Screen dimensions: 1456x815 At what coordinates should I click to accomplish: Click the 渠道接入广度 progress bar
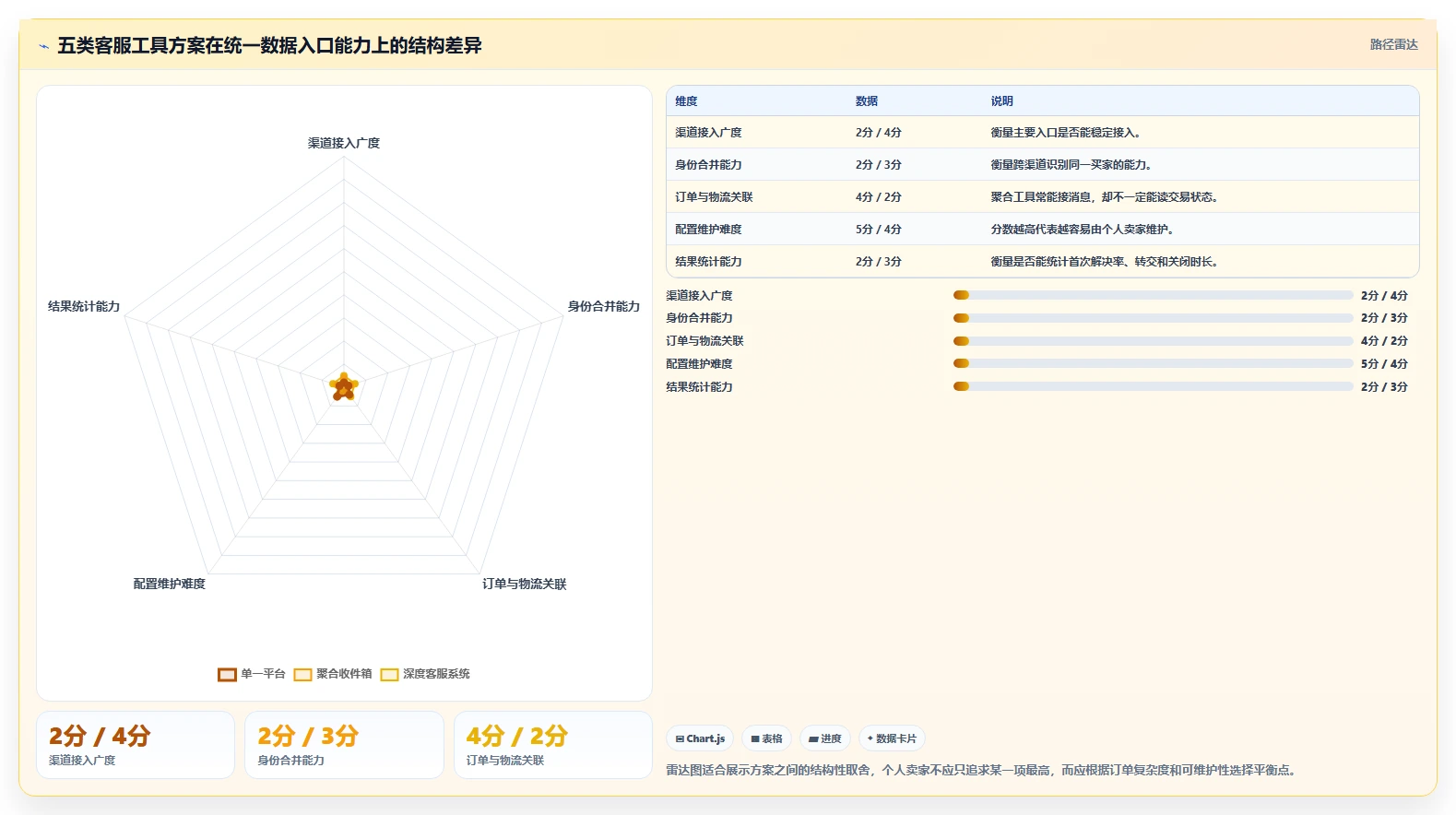pyautogui.click(x=1153, y=295)
